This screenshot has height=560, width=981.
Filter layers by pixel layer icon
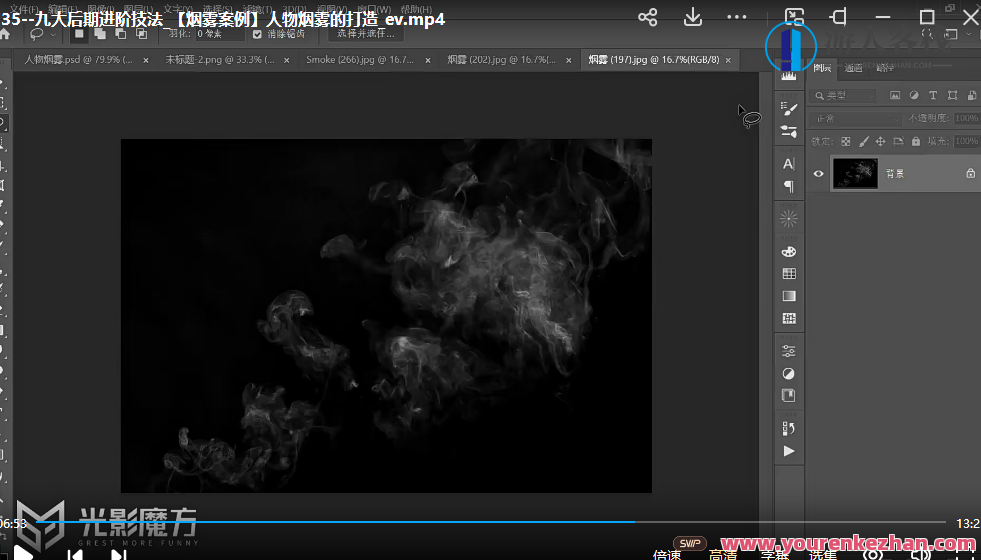click(895, 95)
